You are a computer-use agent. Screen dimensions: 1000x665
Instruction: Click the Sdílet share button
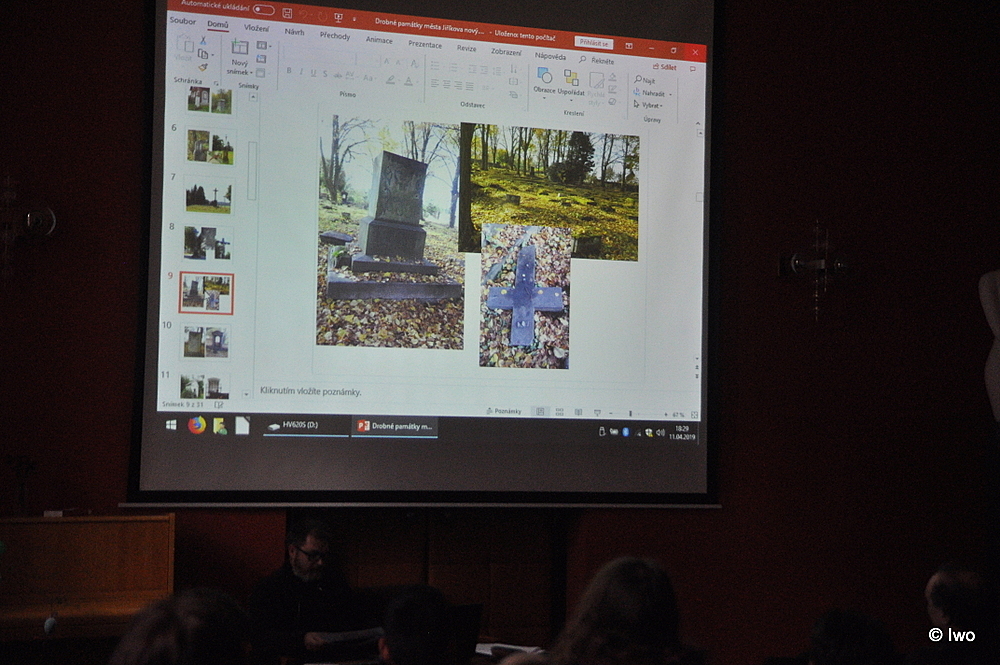[x=664, y=67]
